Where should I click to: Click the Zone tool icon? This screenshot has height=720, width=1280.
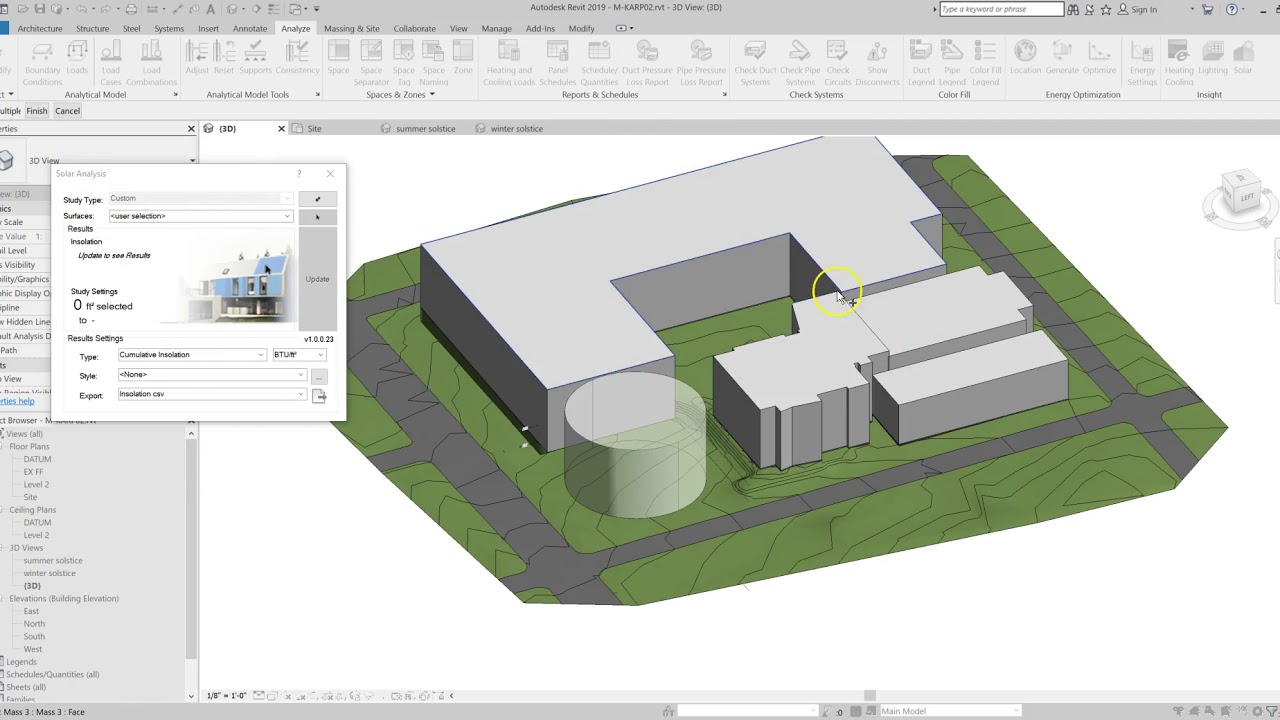463,58
